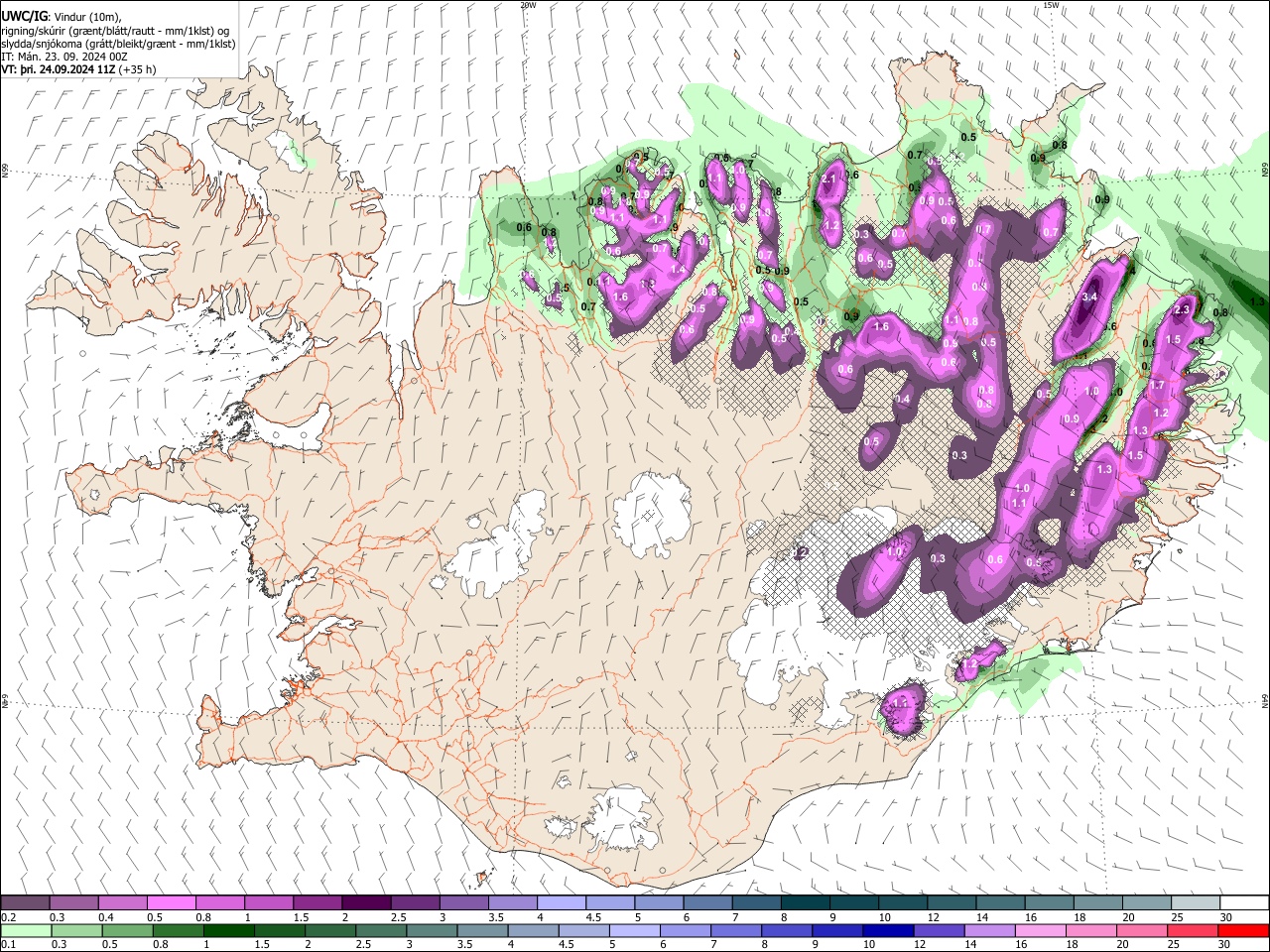The image size is (1270, 952).
Task: Select the darkest green 1 mm rain swatch
Action: tap(227, 930)
